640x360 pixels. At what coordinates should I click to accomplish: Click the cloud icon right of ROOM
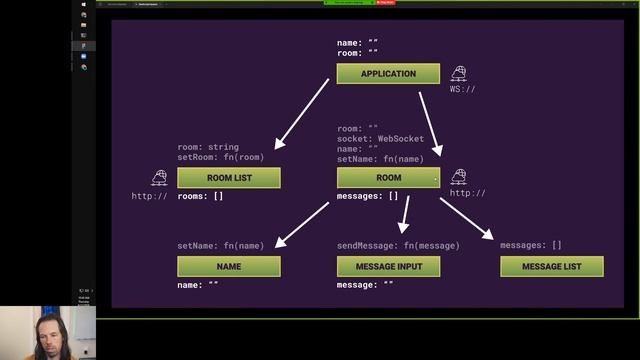459,177
